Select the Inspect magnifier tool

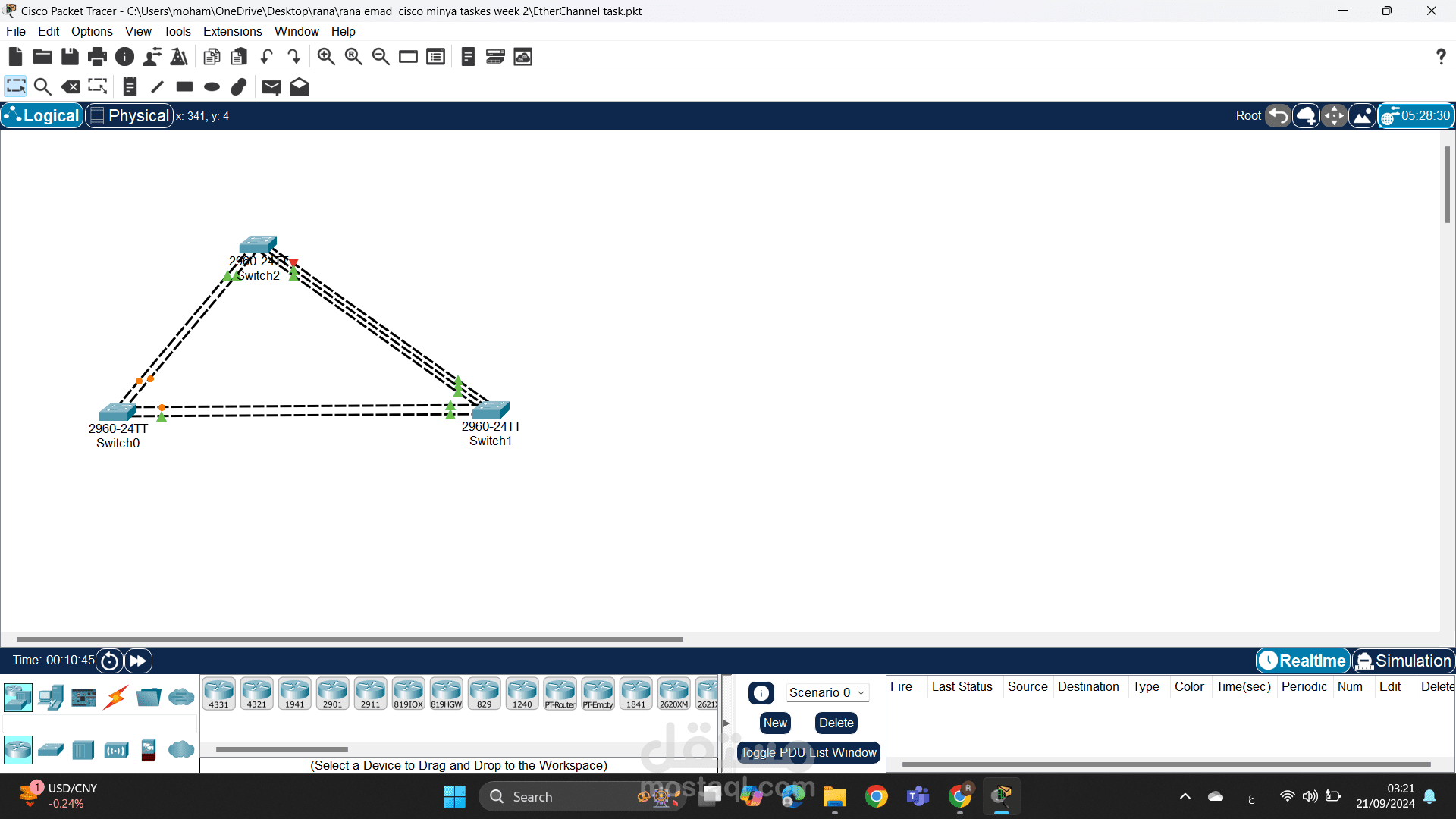43,87
